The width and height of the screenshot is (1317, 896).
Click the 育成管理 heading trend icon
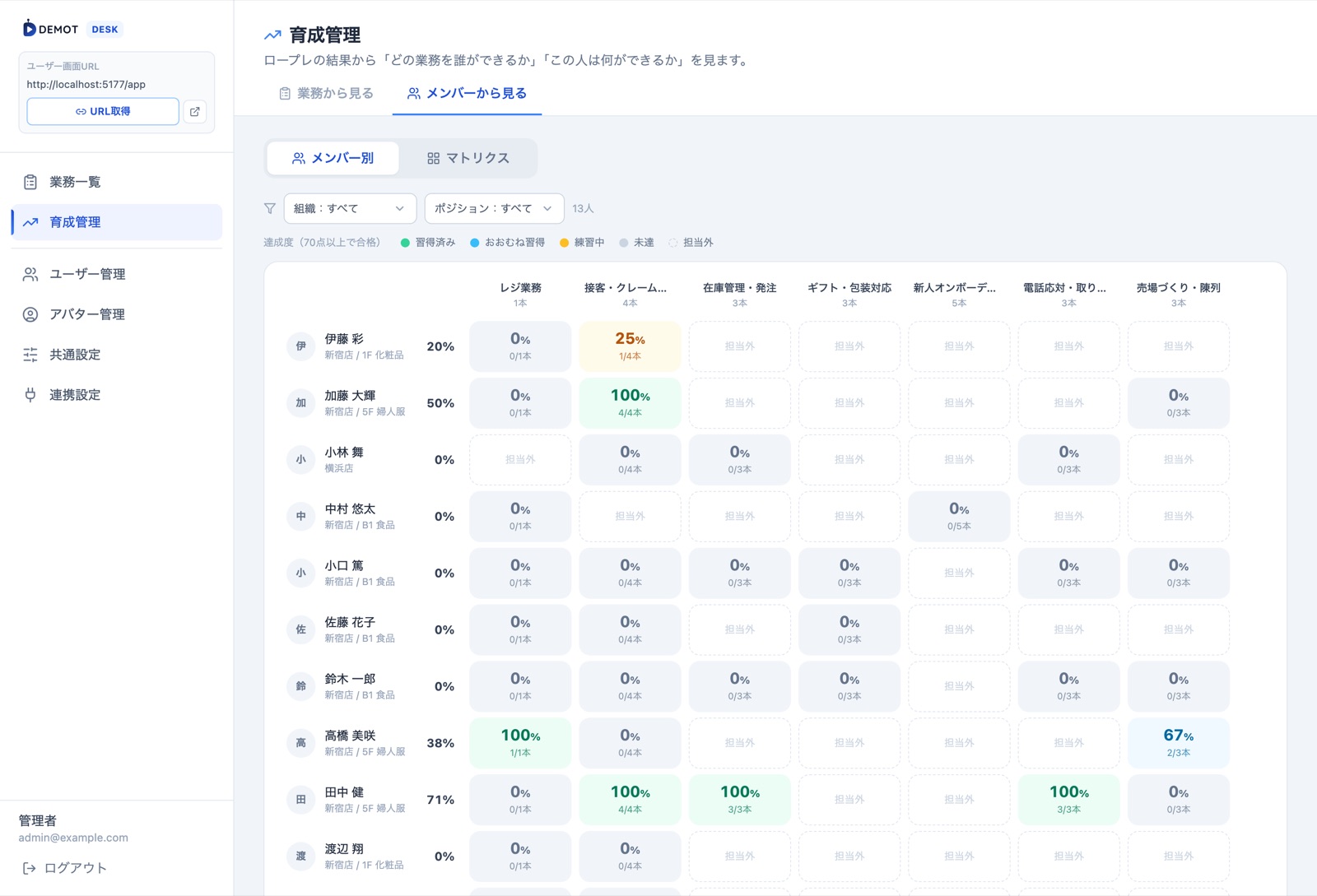click(x=272, y=35)
